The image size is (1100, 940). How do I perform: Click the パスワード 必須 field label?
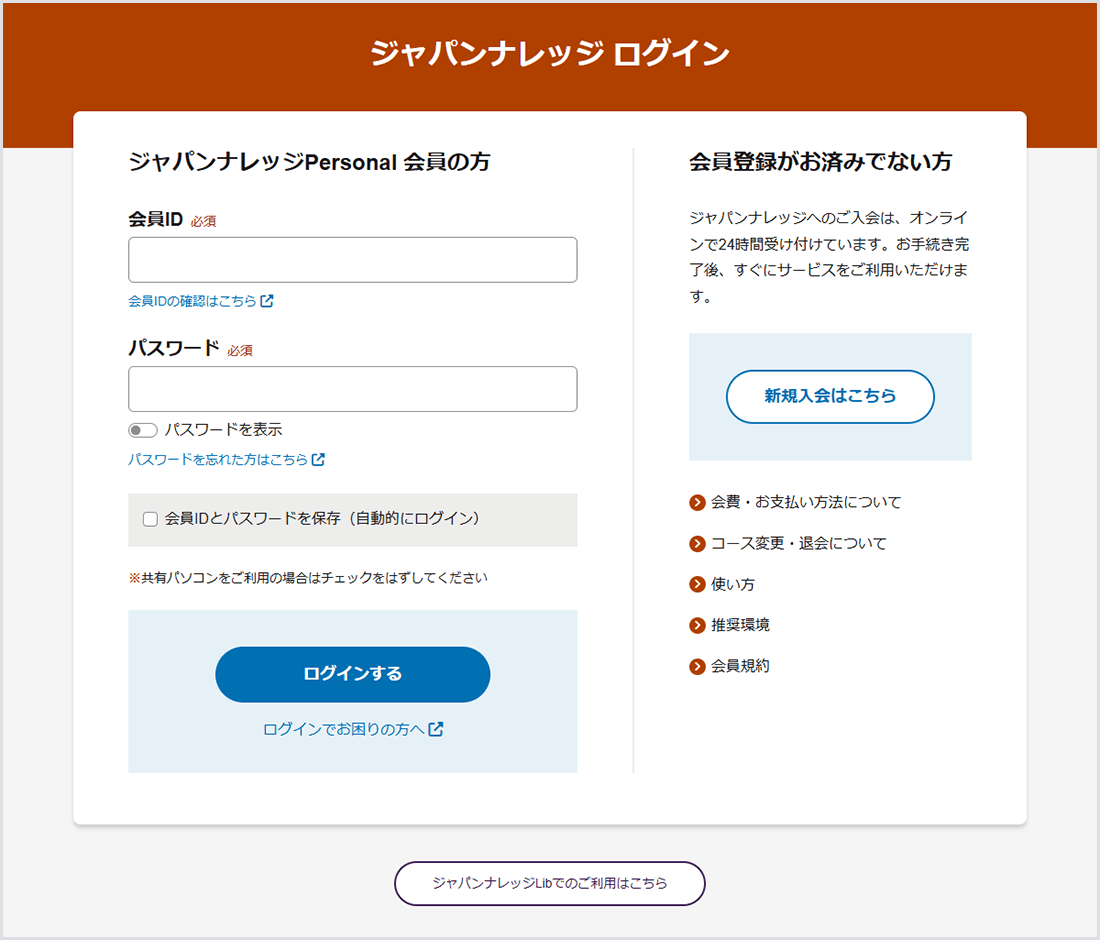190,349
